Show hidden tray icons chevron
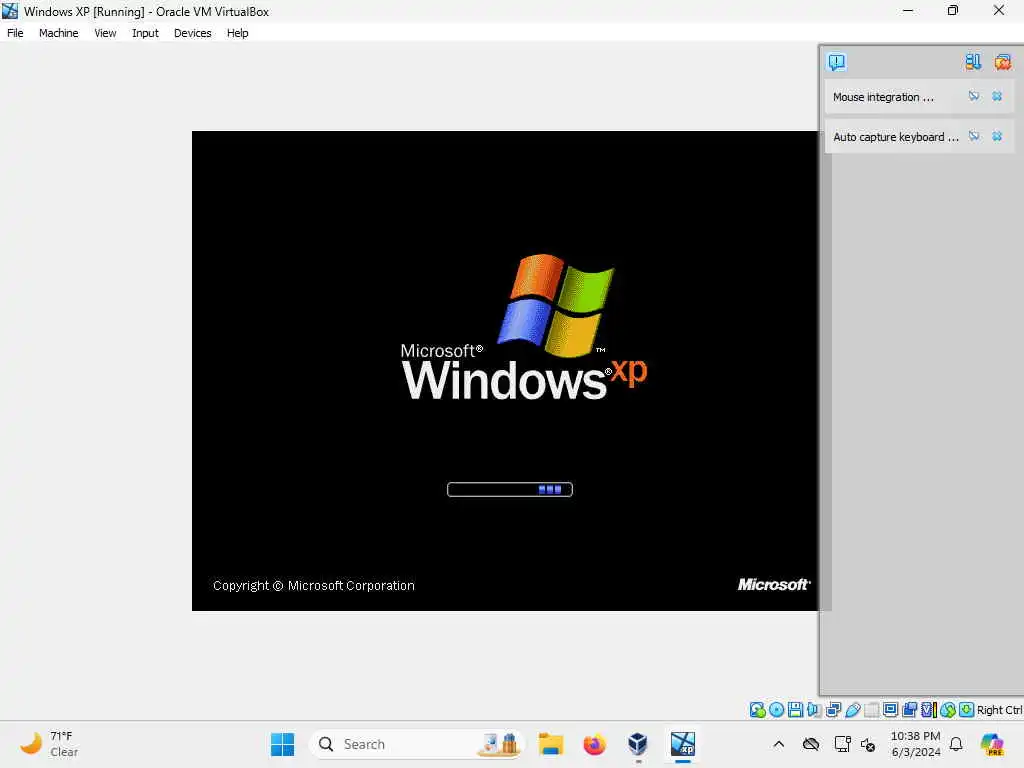1024x768 pixels. (x=778, y=744)
